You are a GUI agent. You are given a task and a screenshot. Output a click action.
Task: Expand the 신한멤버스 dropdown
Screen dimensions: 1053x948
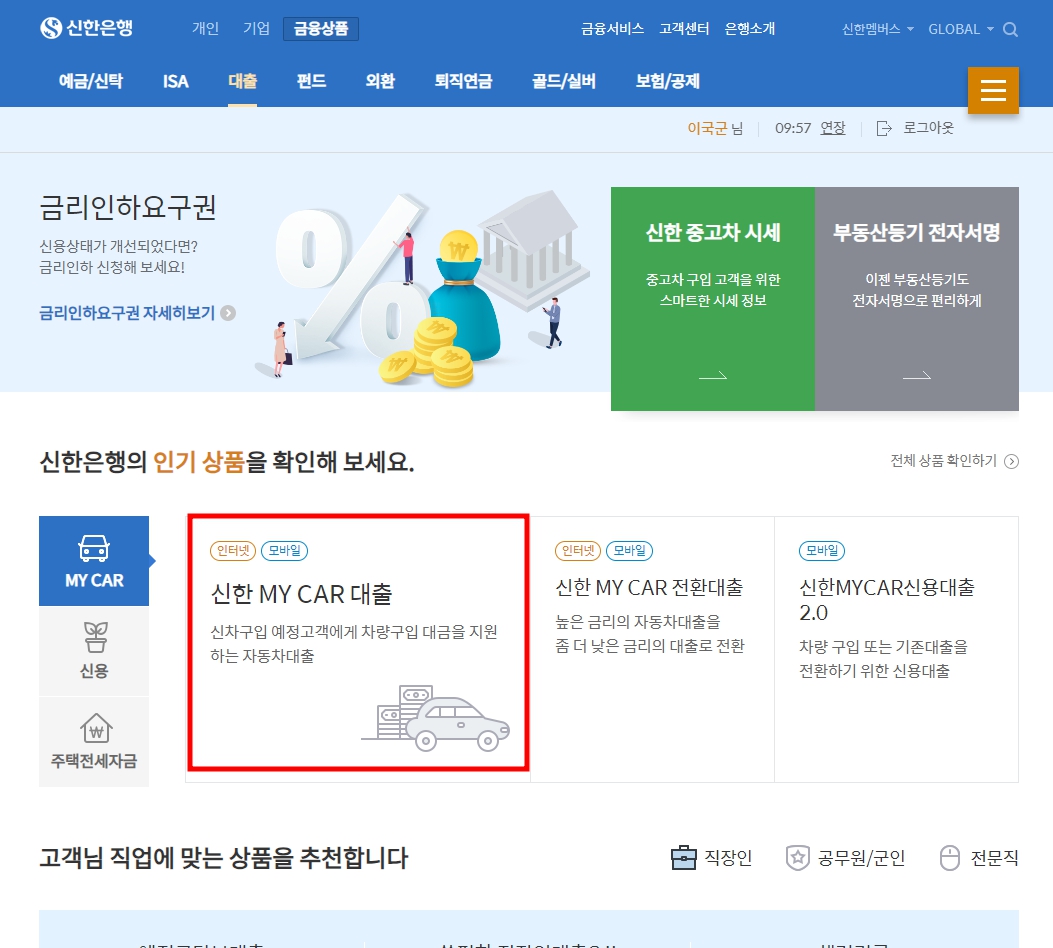[x=878, y=29]
